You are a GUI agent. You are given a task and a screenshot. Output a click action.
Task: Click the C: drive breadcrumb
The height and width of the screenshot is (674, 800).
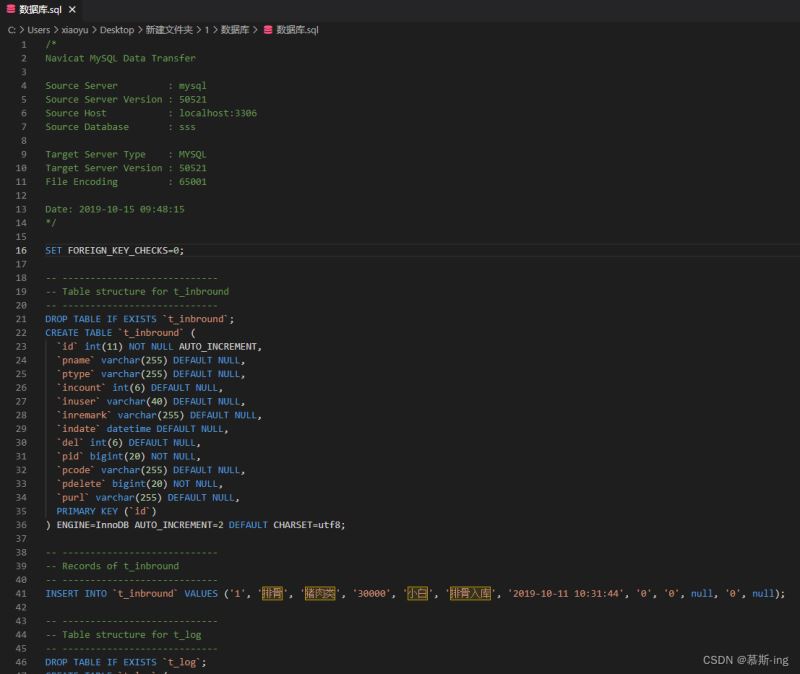point(11,30)
